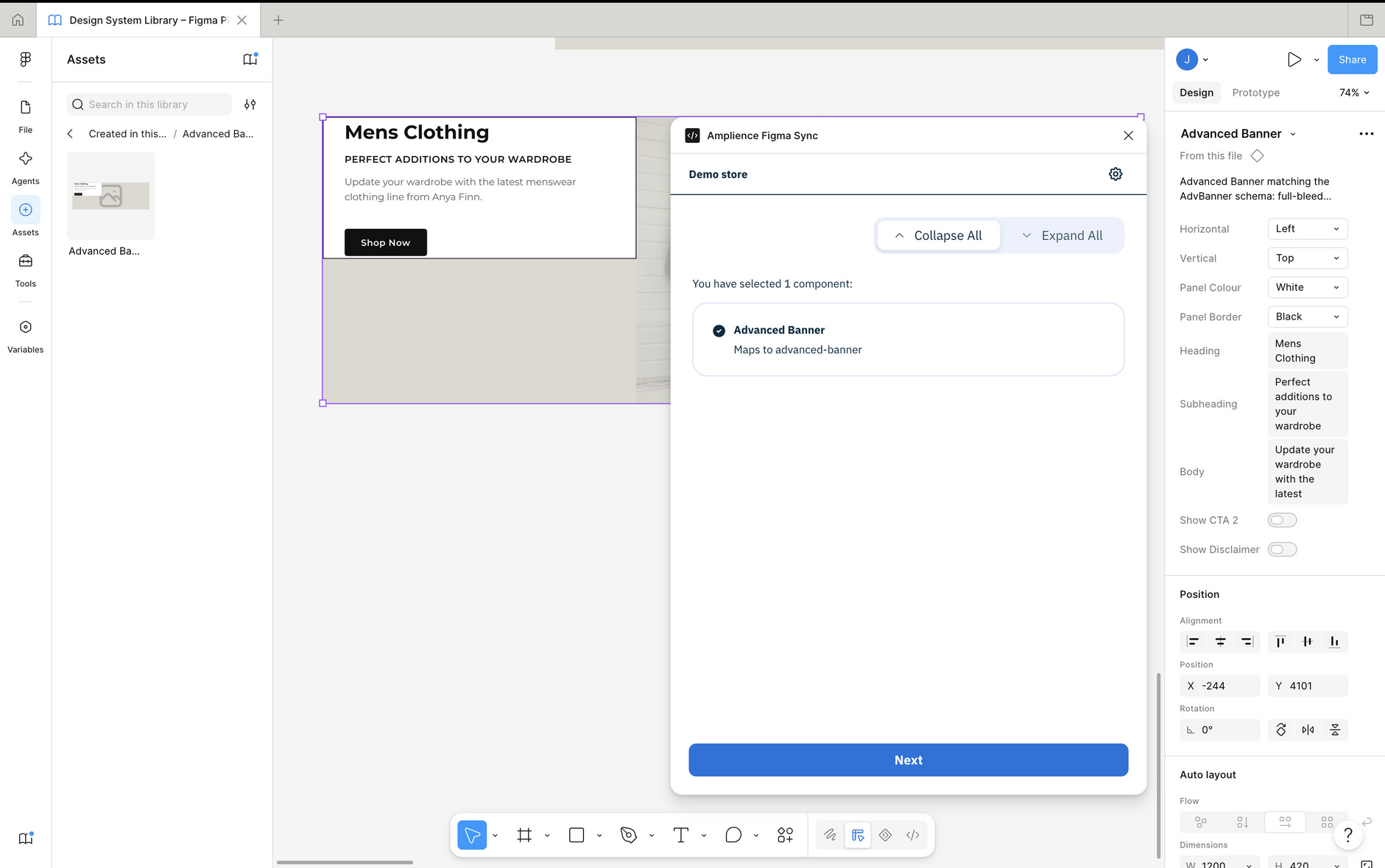Viewport: 1385px width, 868px height.
Task: Close the Amplience Figma Sync dialog
Action: pos(1128,135)
